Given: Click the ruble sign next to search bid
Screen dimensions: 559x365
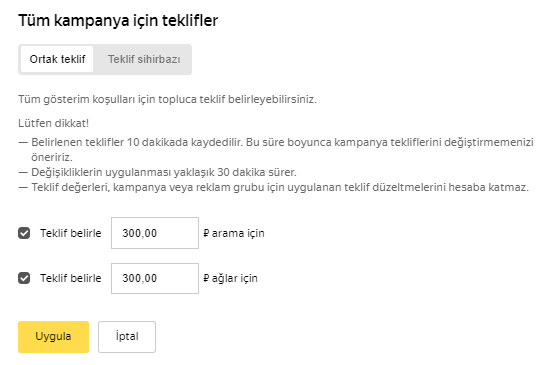Looking at the screenshot, I should click(206, 233).
